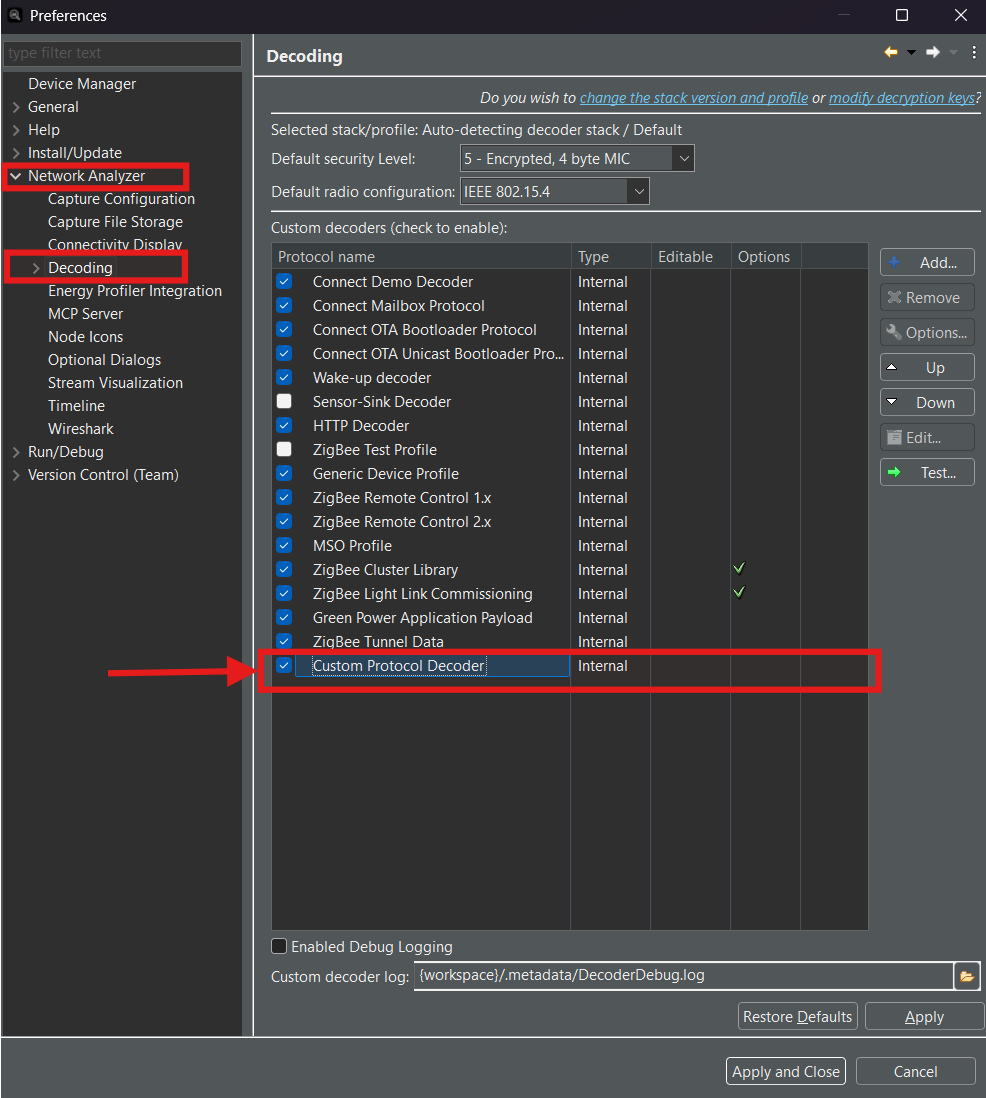The image size is (986, 1098).
Task: Check Enabled Debug Logging
Action: coord(279,947)
